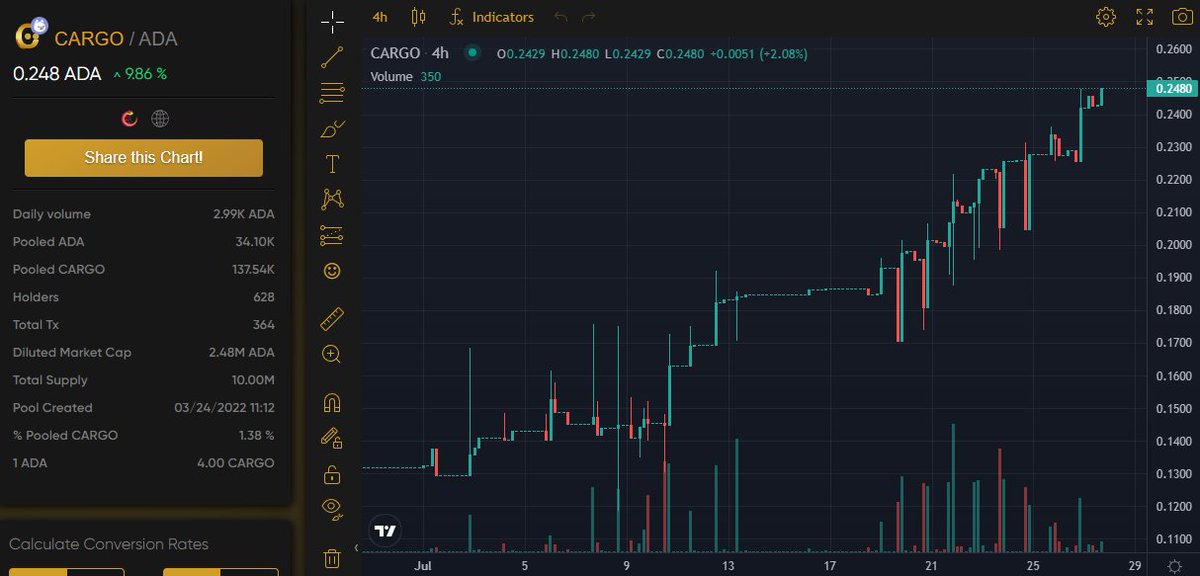Image resolution: width=1200 pixels, height=576 pixels.
Task: Click the 25 date on time axis
Action: pos(1033,566)
